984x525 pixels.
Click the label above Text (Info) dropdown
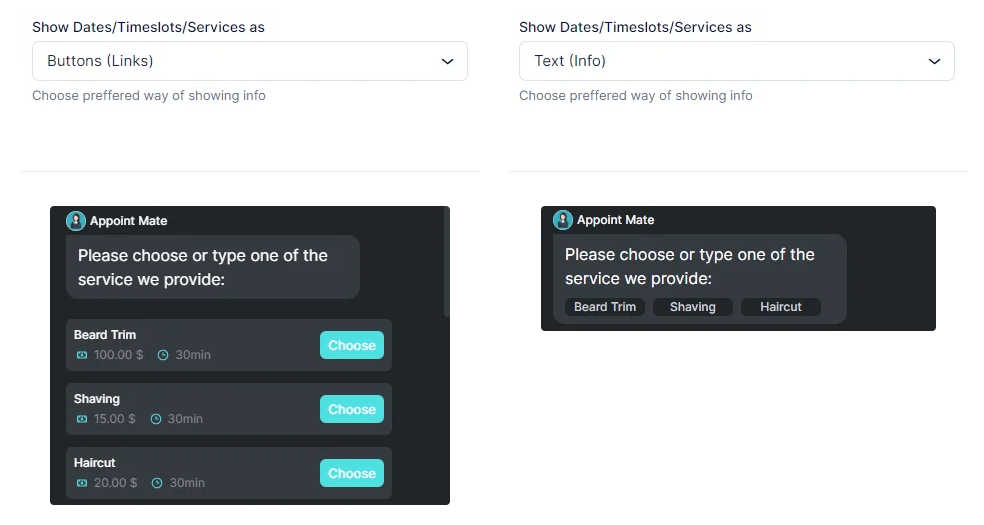coord(635,27)
